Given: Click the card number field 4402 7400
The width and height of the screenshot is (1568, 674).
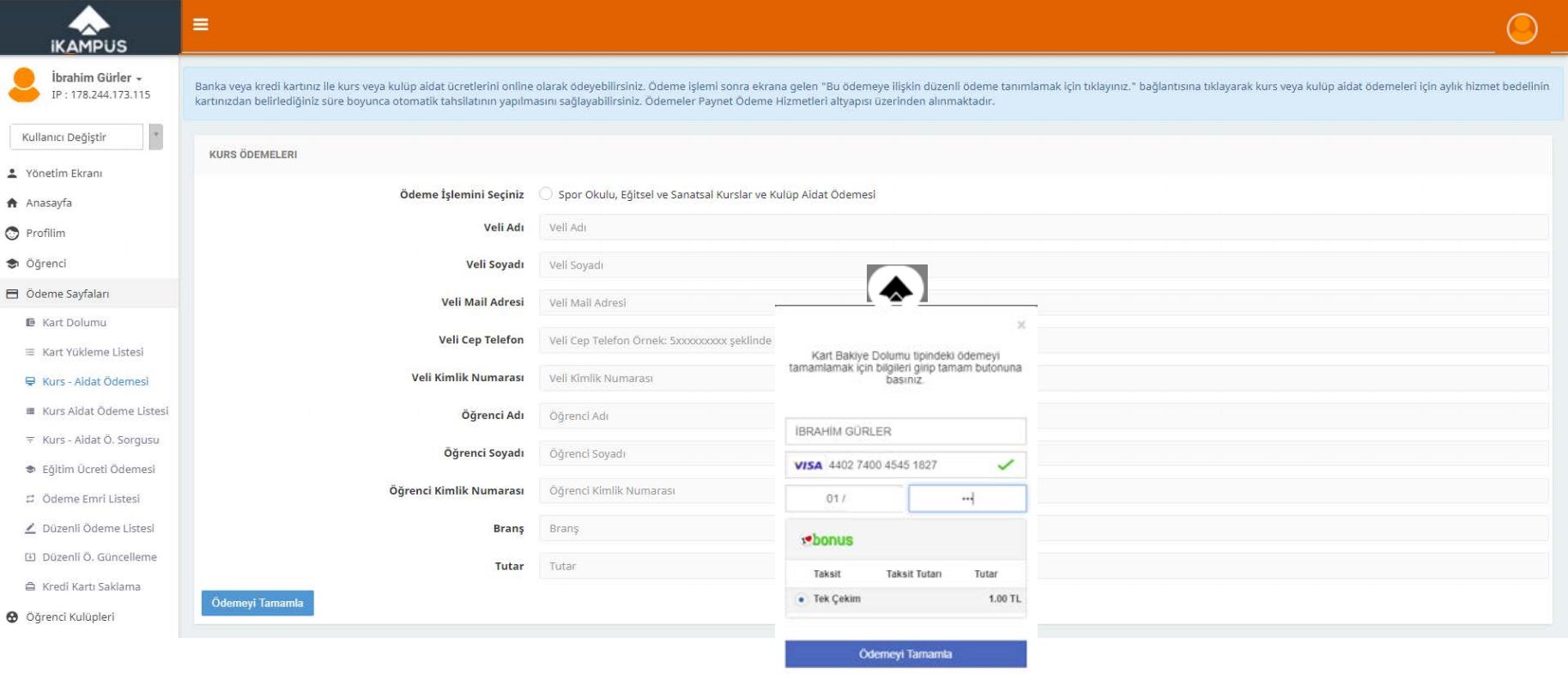Looking at the screenshot, I should (905, 465).
